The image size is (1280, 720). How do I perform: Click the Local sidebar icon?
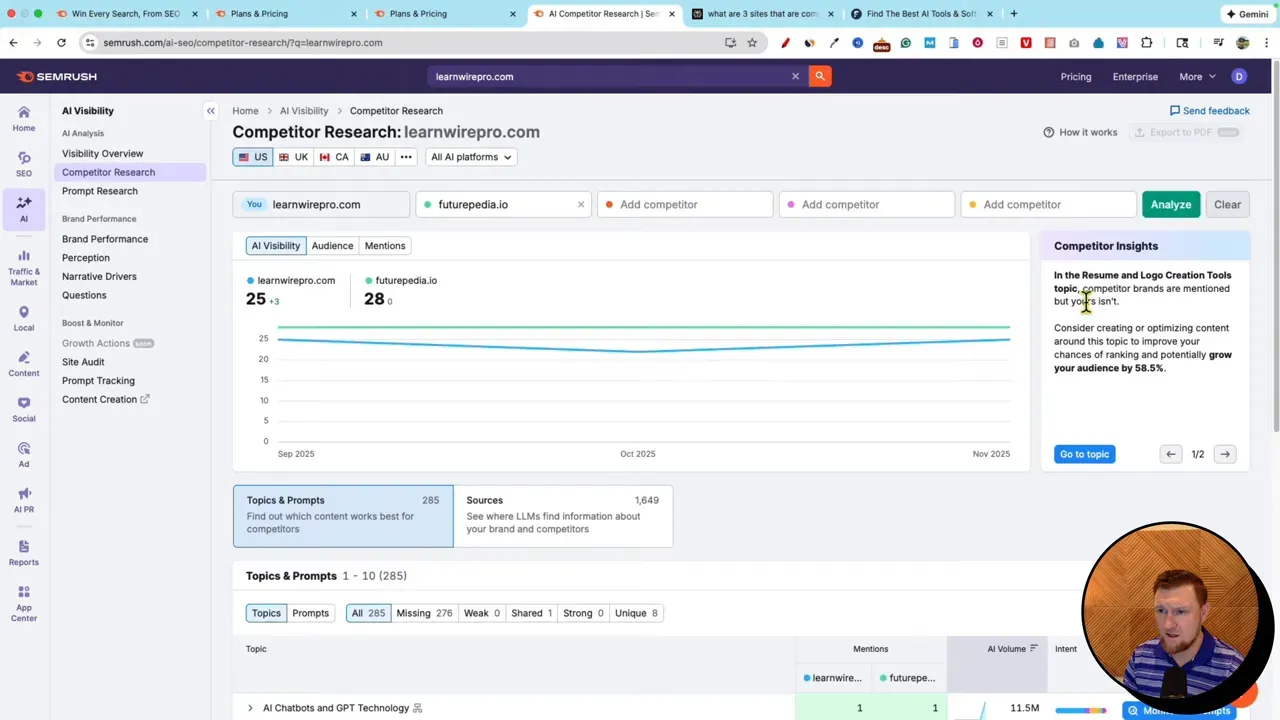(23, 319)
